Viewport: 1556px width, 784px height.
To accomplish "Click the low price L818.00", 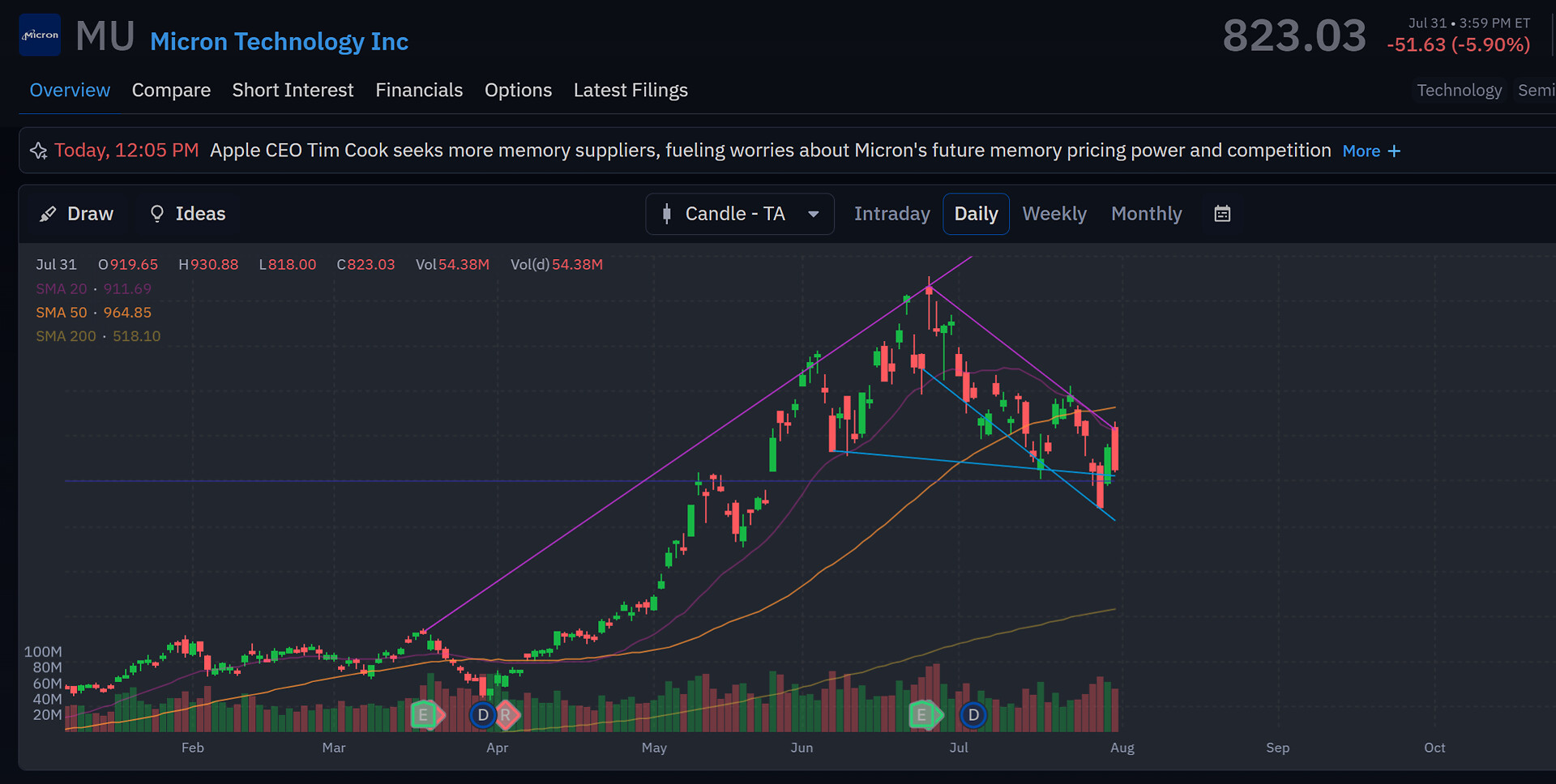I will 287,265.
